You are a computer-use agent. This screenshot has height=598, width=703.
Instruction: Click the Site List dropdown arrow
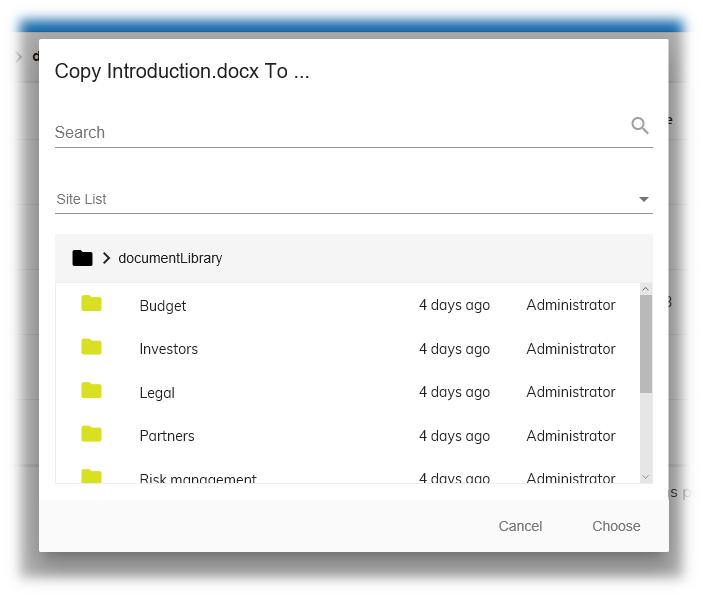[x=644, y=199]
